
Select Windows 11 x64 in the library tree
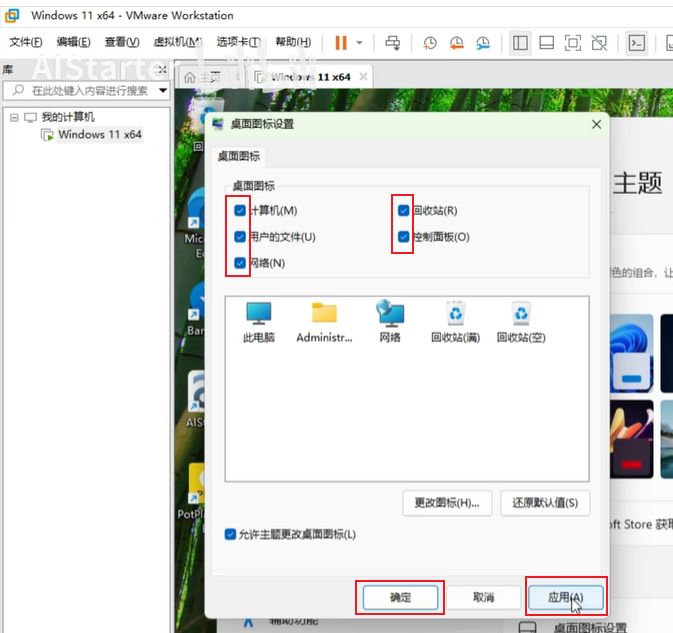(99, 134)
